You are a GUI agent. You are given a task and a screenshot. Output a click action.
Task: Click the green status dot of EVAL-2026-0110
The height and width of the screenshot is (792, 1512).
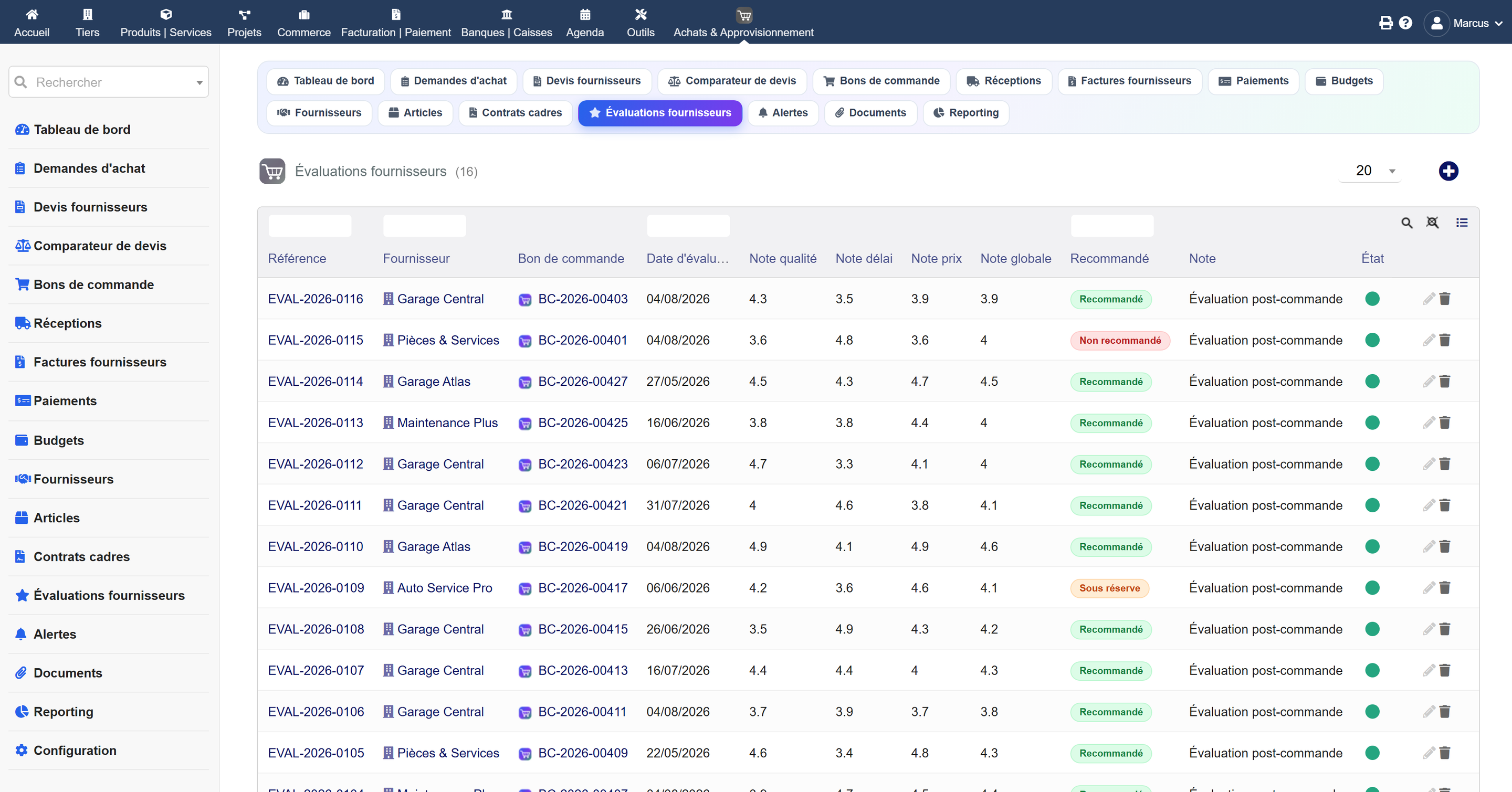click(1372, 547)
